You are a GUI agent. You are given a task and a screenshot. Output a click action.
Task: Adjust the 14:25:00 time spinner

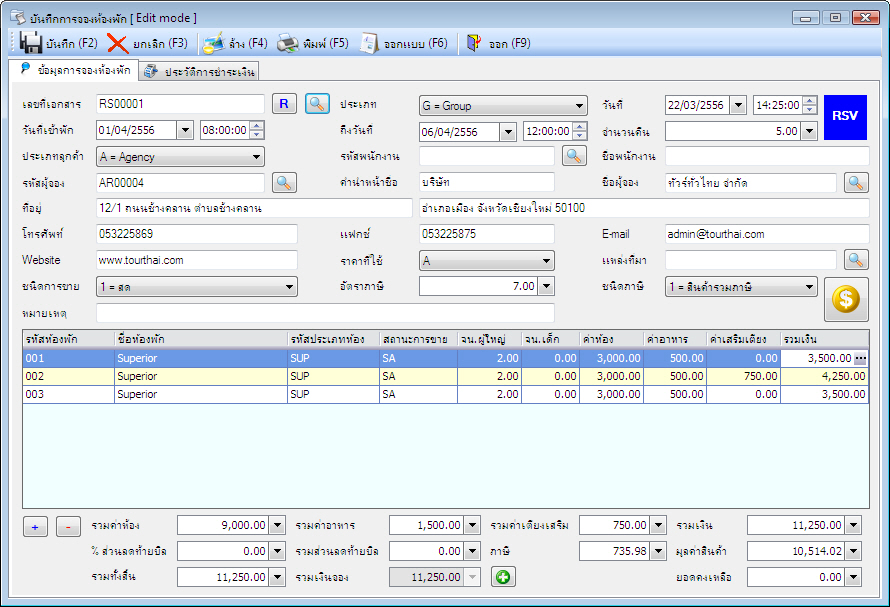810,105
